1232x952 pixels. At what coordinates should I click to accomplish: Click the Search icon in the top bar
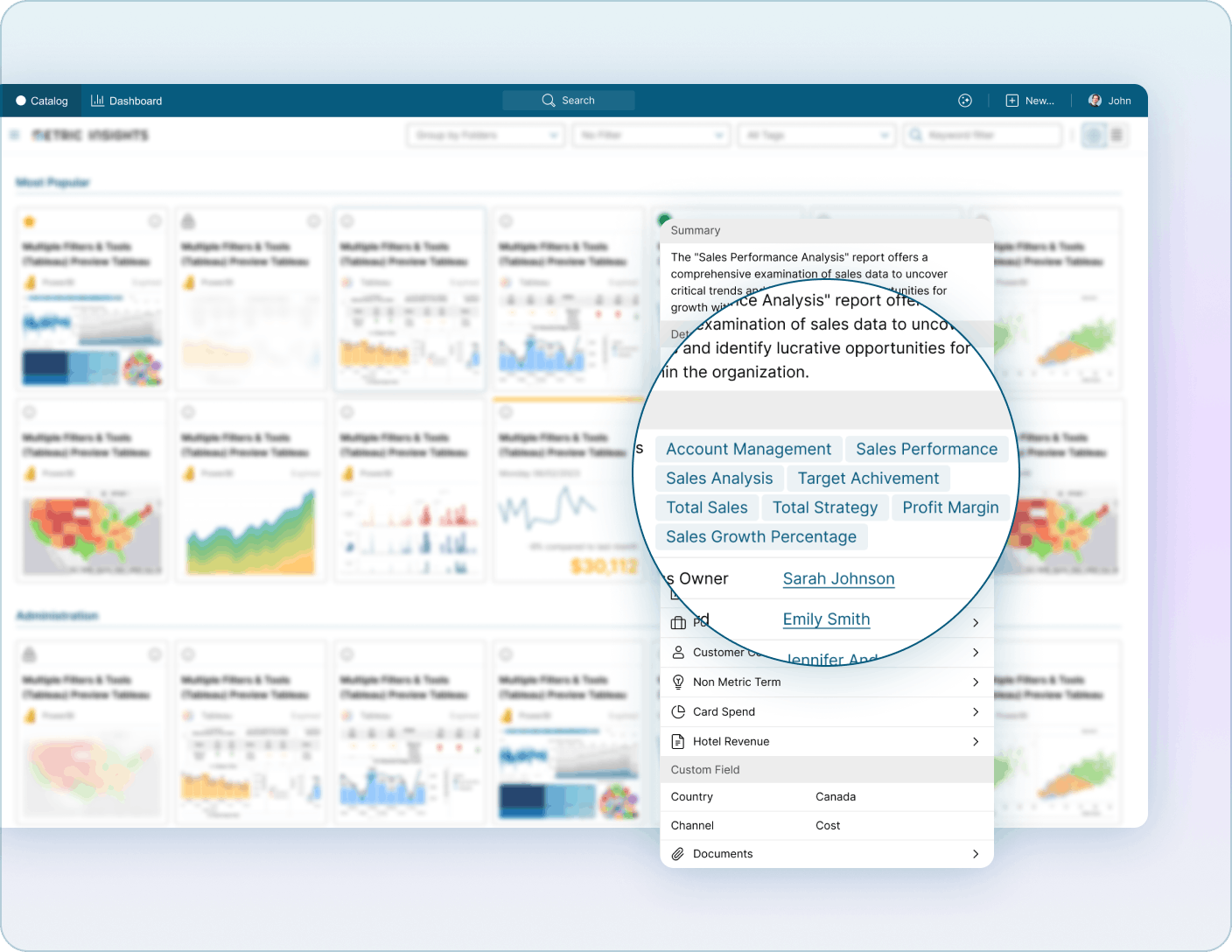549,100
